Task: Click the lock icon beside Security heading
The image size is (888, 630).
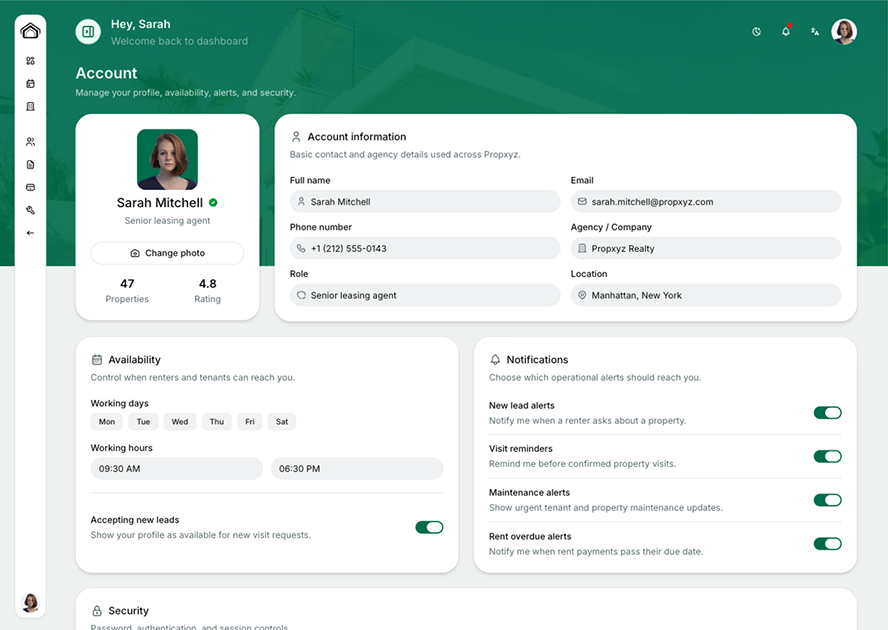Action: [x=97, y=611]
